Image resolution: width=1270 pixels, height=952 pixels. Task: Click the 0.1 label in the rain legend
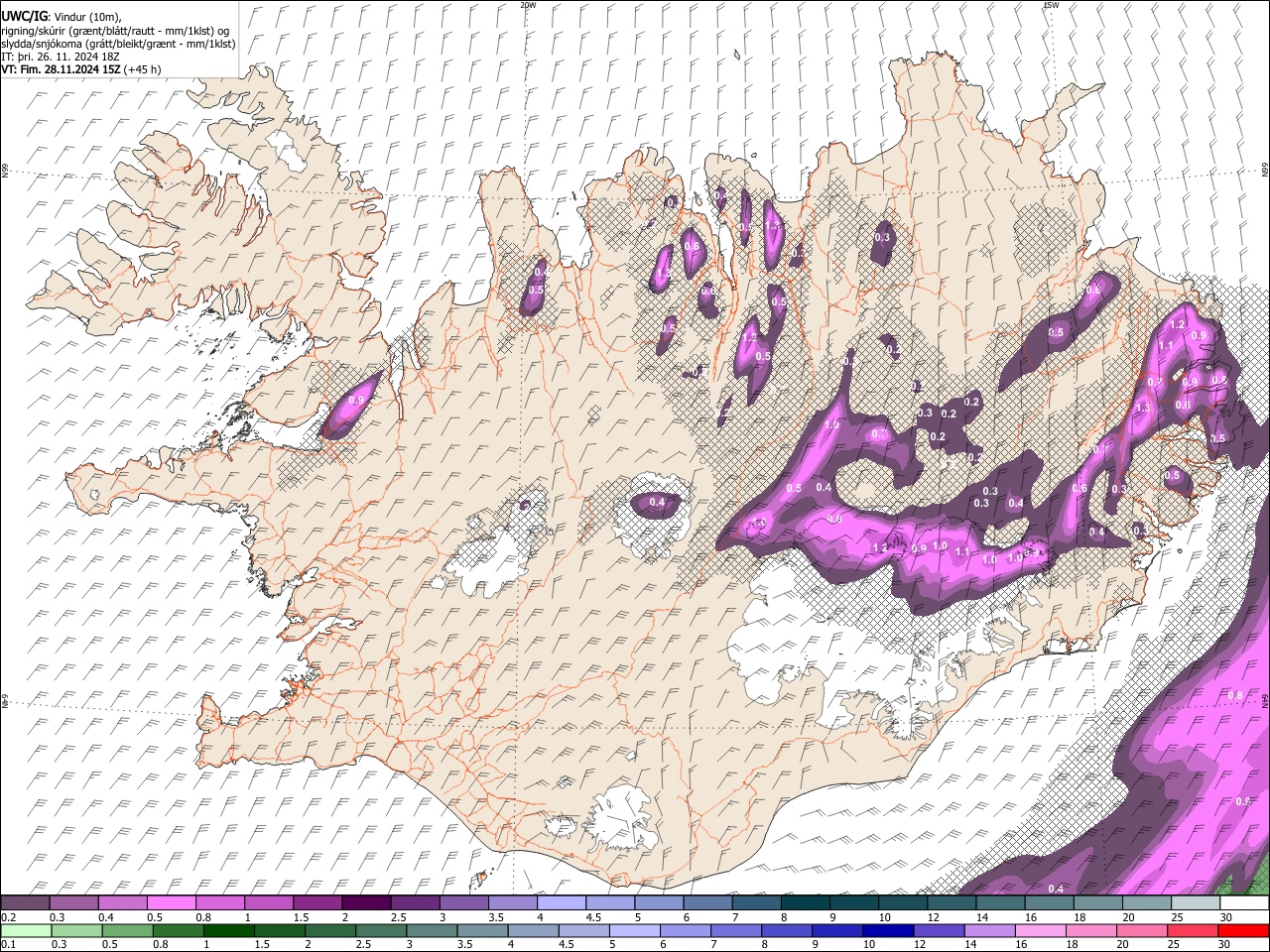[x=8, y=944]
